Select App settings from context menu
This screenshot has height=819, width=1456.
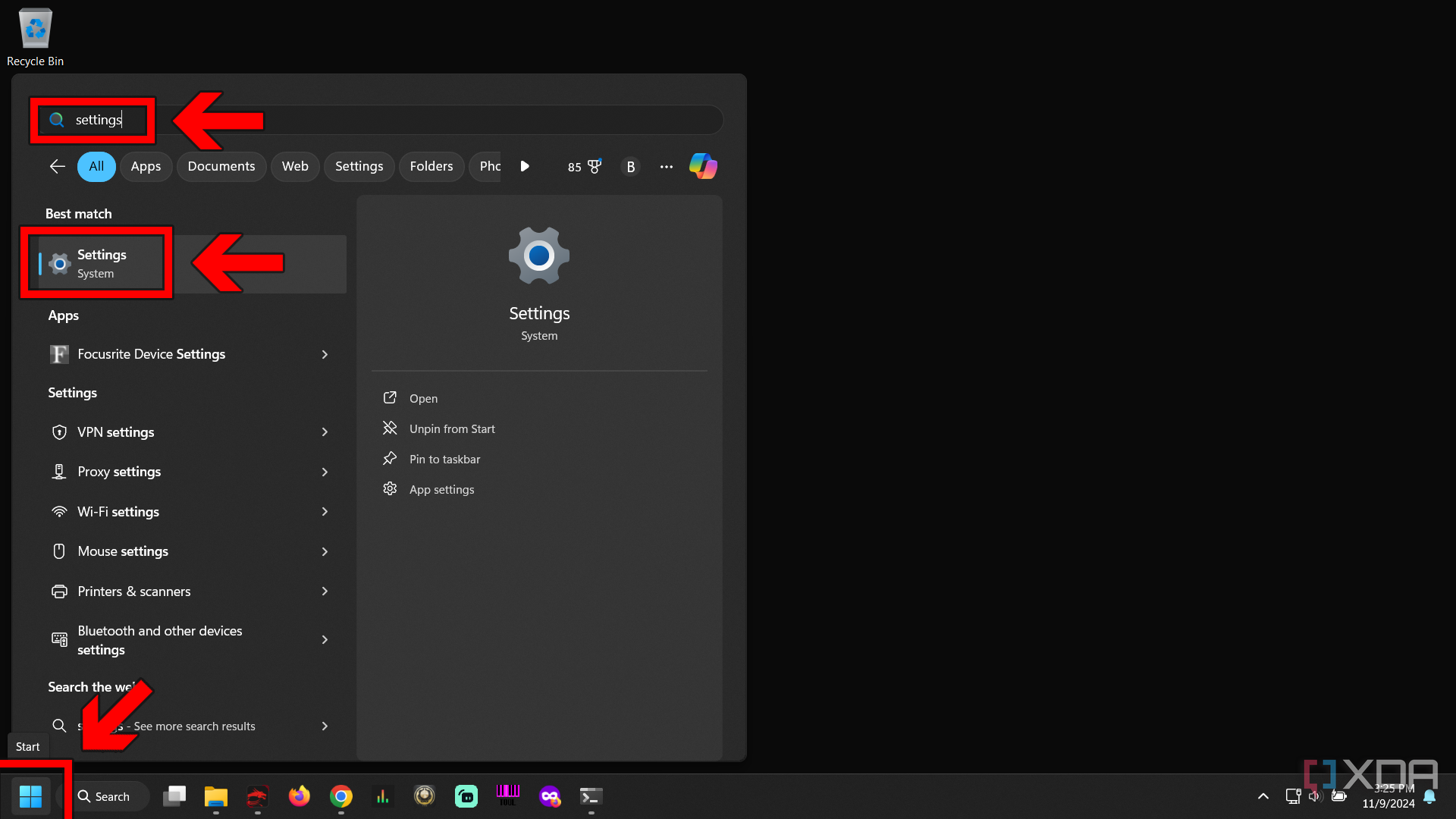[442, 489]
